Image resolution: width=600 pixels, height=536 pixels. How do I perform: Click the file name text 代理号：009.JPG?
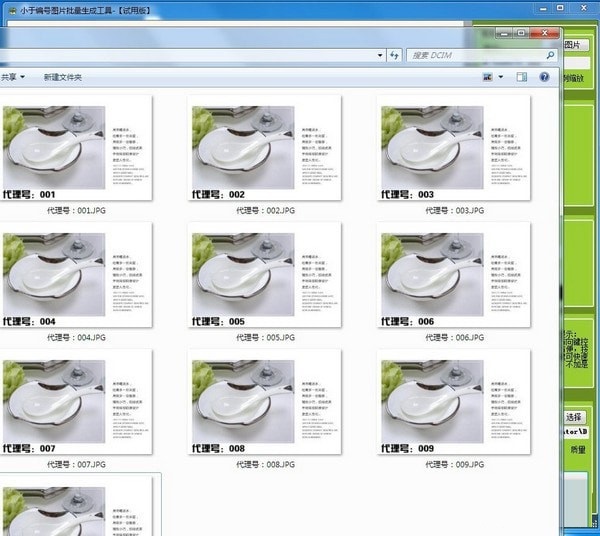[455, 464]
